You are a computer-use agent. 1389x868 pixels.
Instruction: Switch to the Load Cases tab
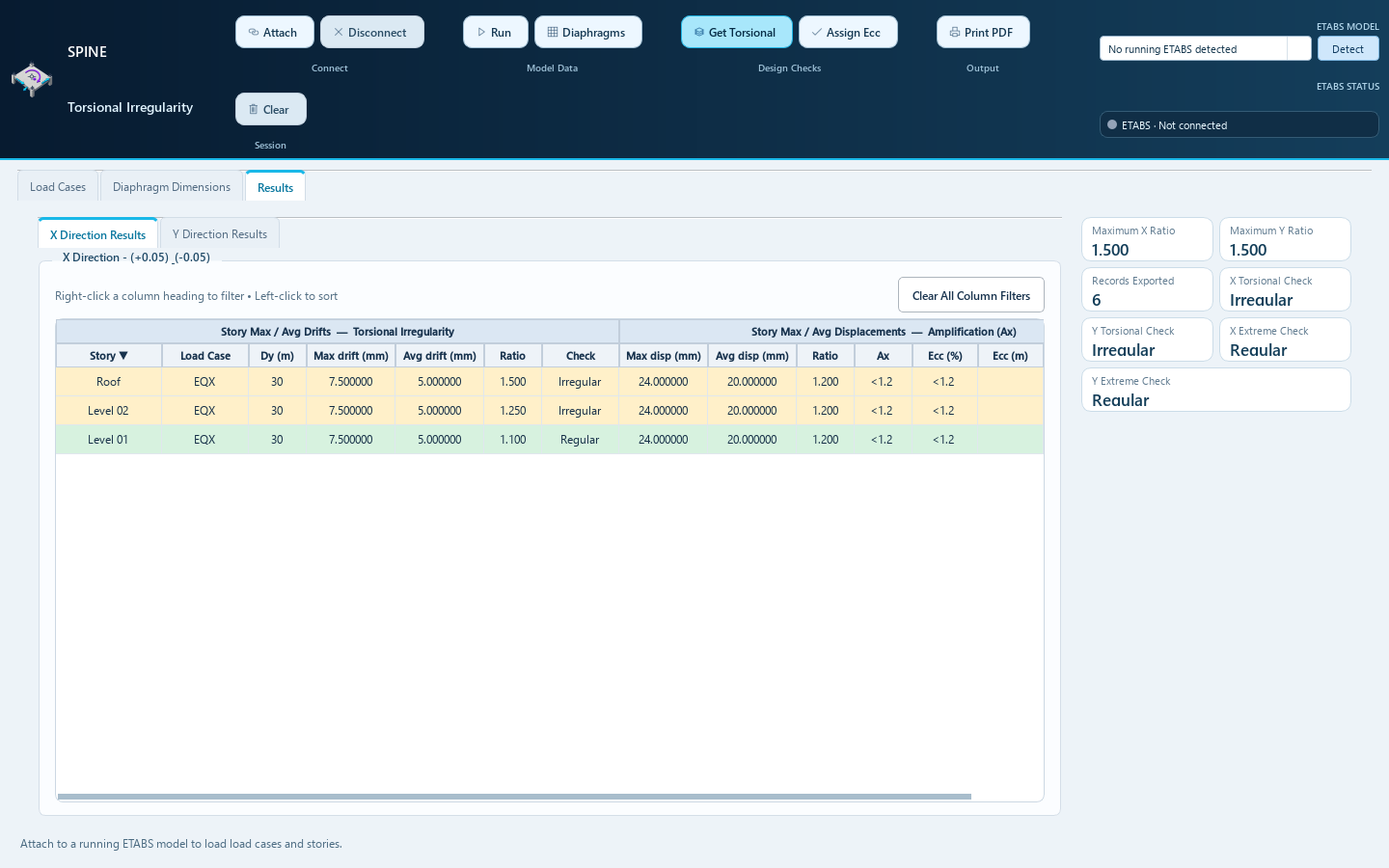pos(58,186)
